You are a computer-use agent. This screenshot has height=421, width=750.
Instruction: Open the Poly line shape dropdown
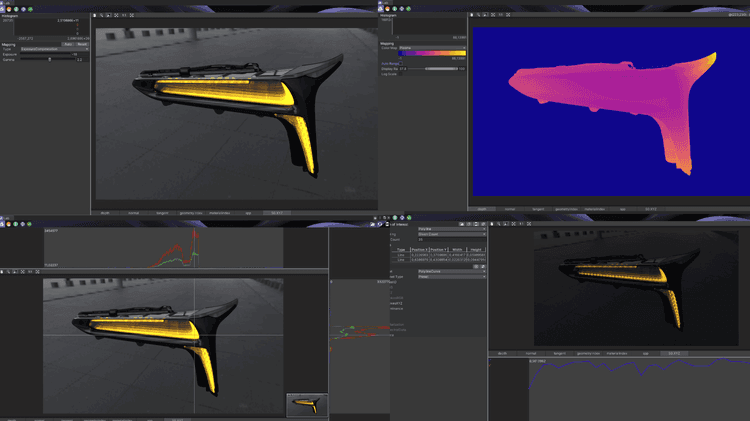point(452,229)
